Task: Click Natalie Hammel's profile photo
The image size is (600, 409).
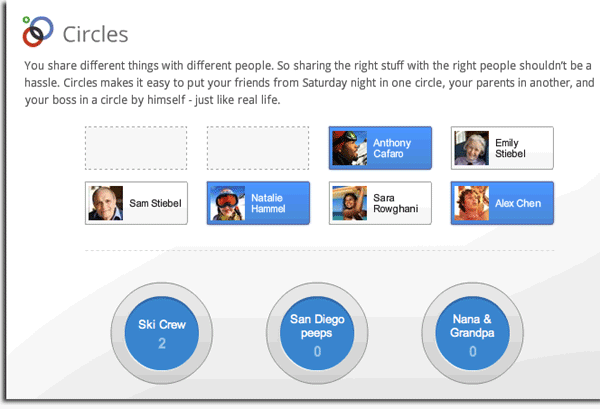Action: (x=228, y=203)
